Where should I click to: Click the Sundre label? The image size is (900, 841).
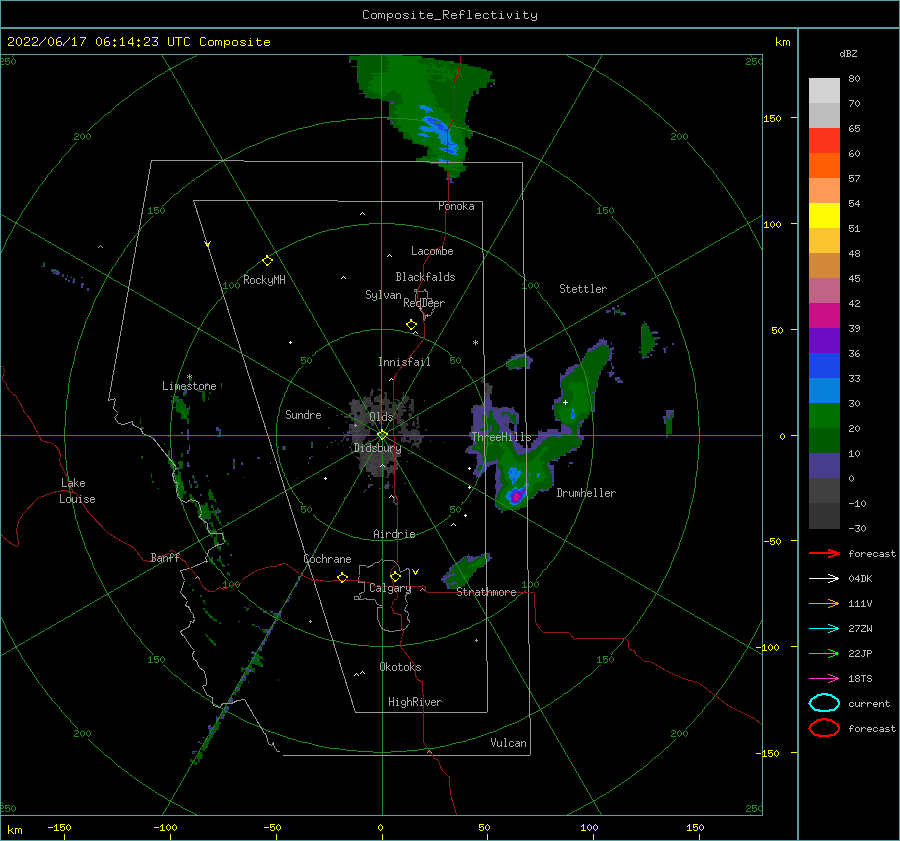(x=303, y=414)
